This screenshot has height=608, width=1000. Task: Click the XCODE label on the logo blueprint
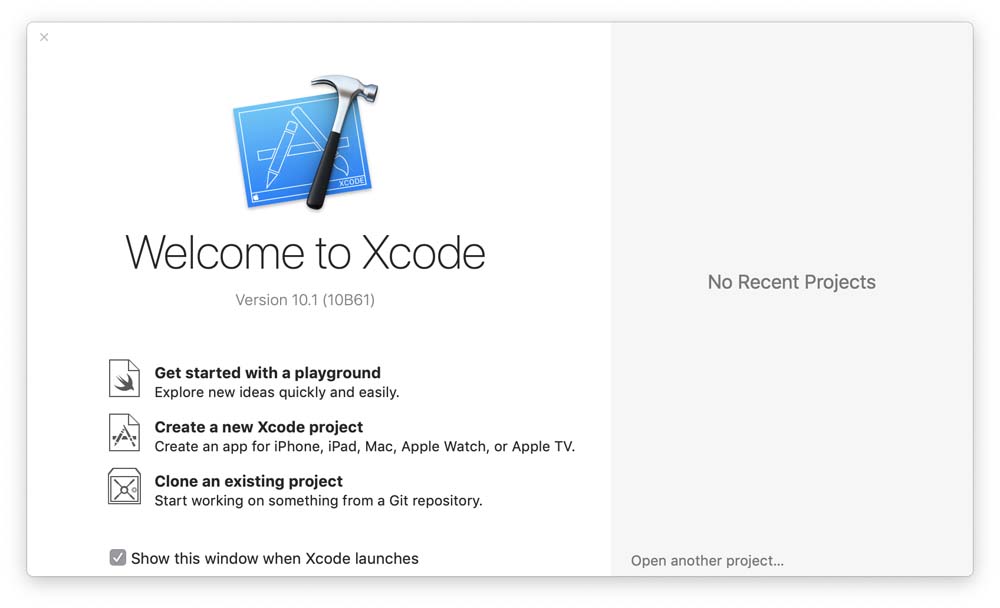(351, 183)
